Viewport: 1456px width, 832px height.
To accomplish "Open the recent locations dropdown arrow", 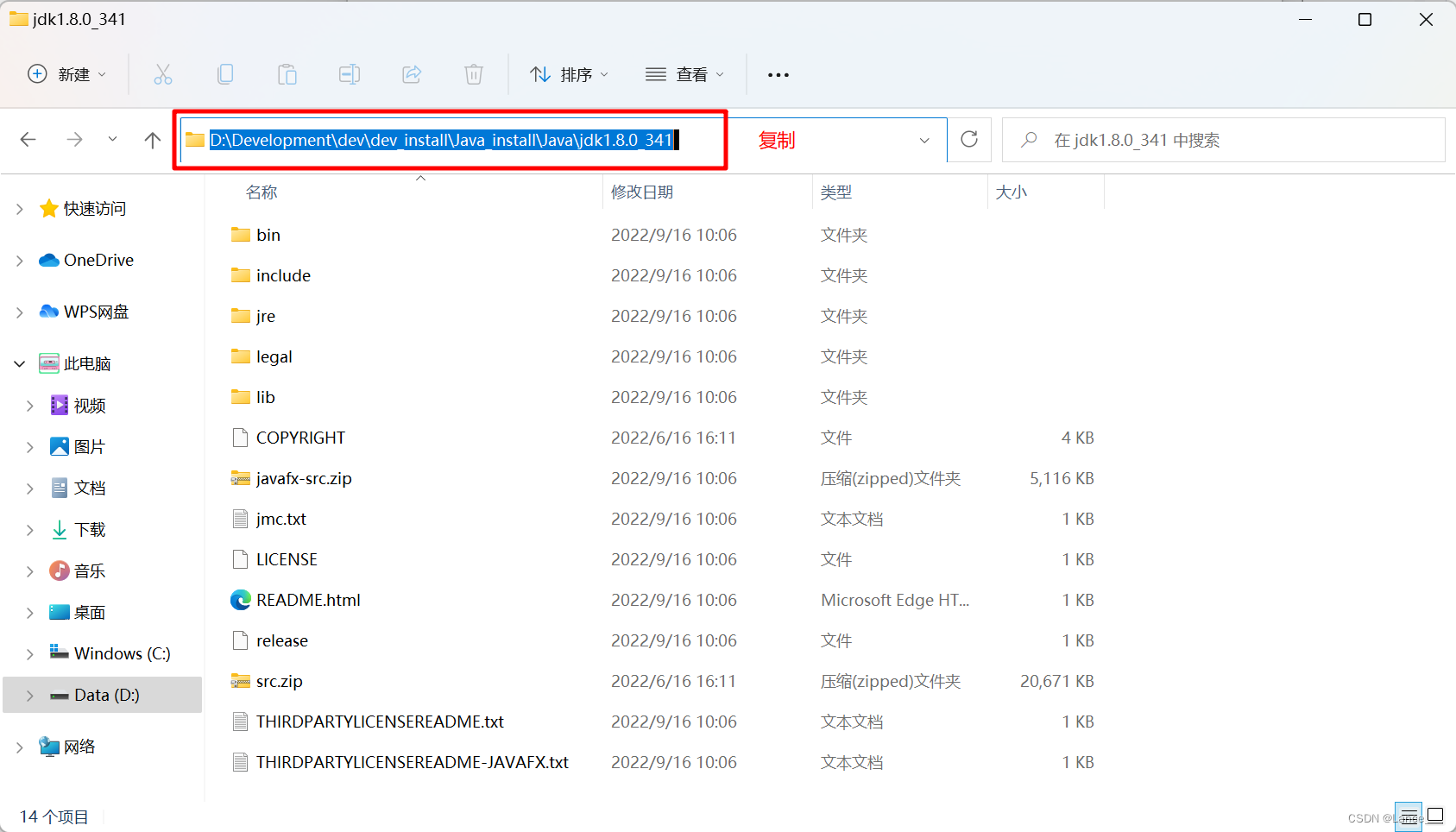I will coord(112,140).
